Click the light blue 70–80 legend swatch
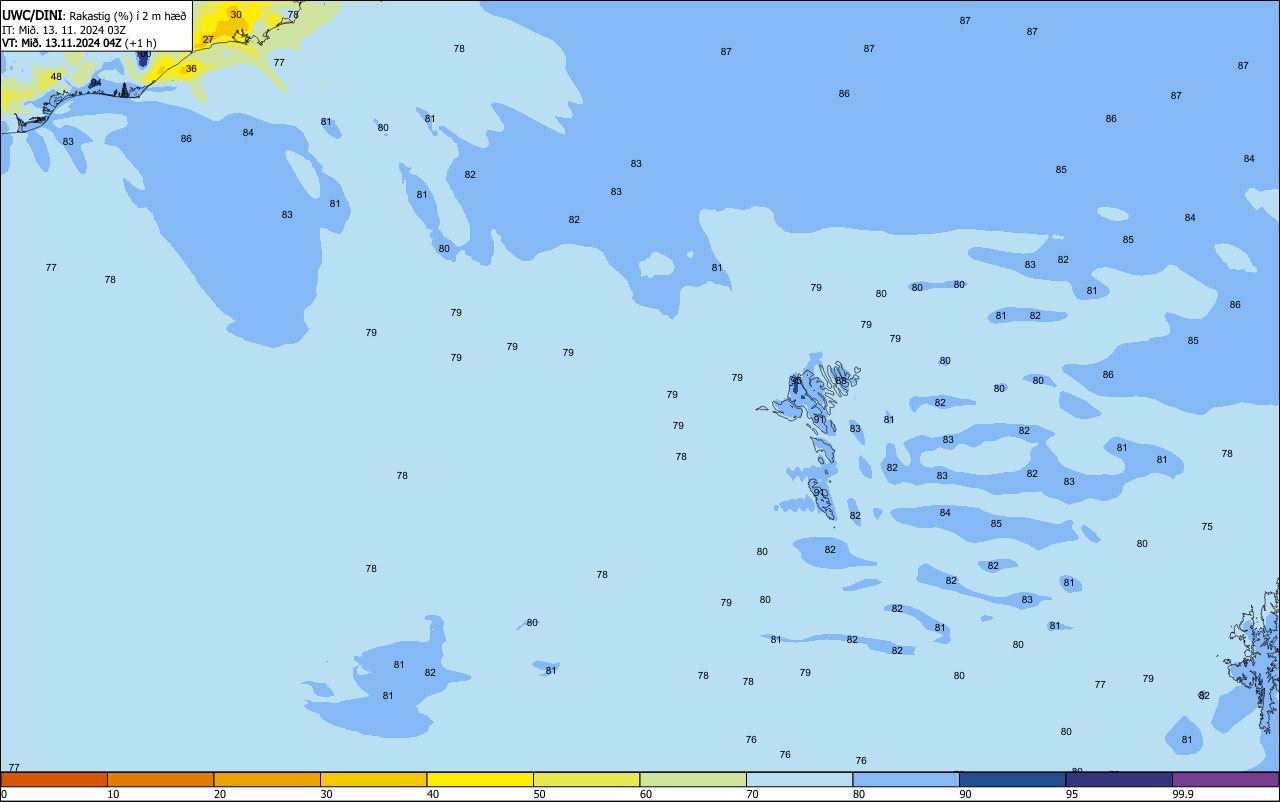Screen dimensions: 1280x802 click(799, 779)
